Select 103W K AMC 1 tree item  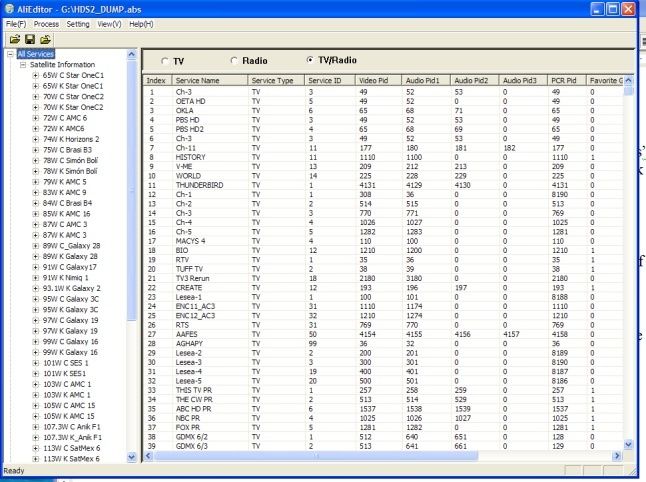coord(67,395)
